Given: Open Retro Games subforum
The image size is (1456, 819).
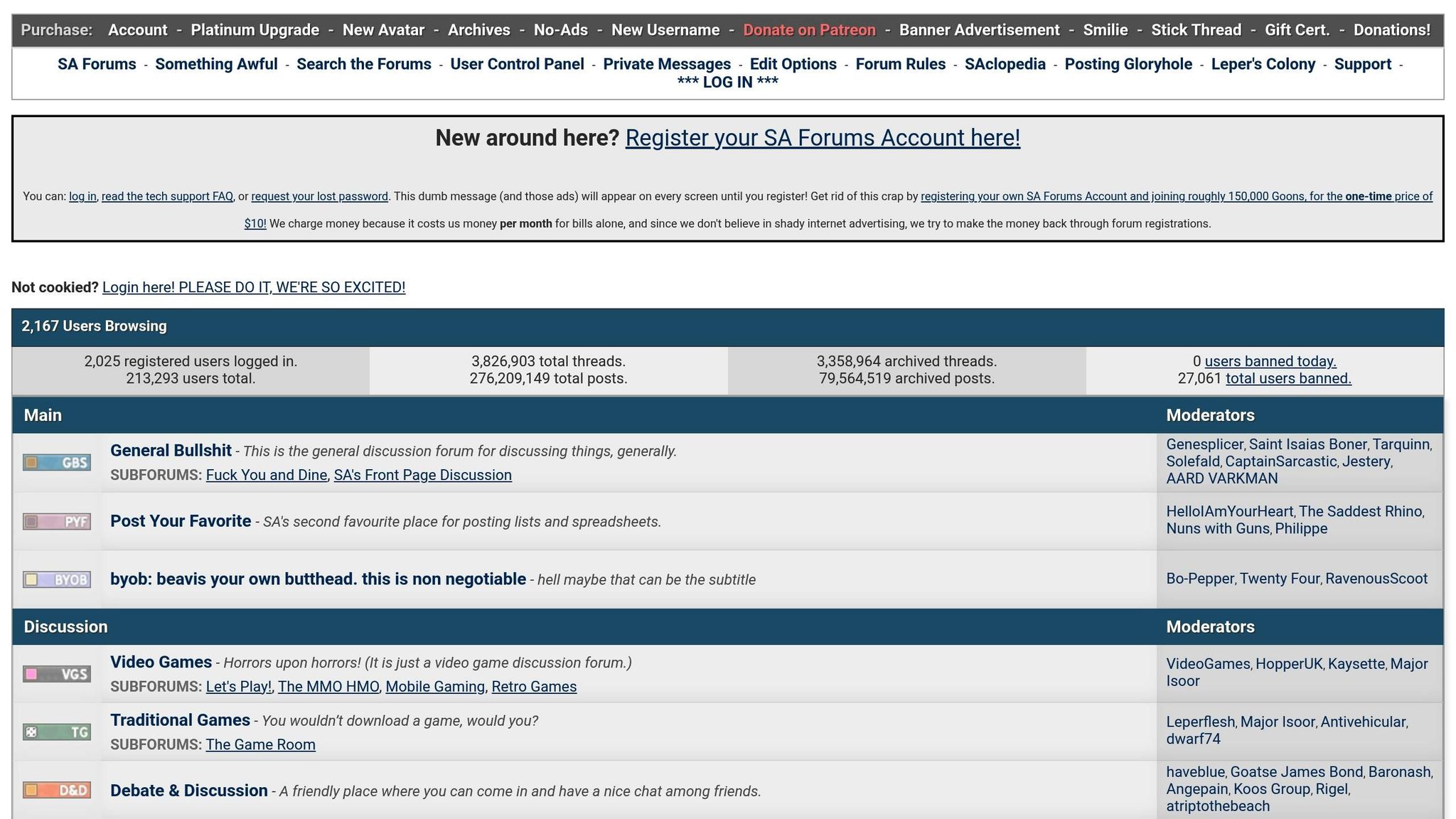Looking at the screenshot, I should pyautogui.click(x=534, y=687).
